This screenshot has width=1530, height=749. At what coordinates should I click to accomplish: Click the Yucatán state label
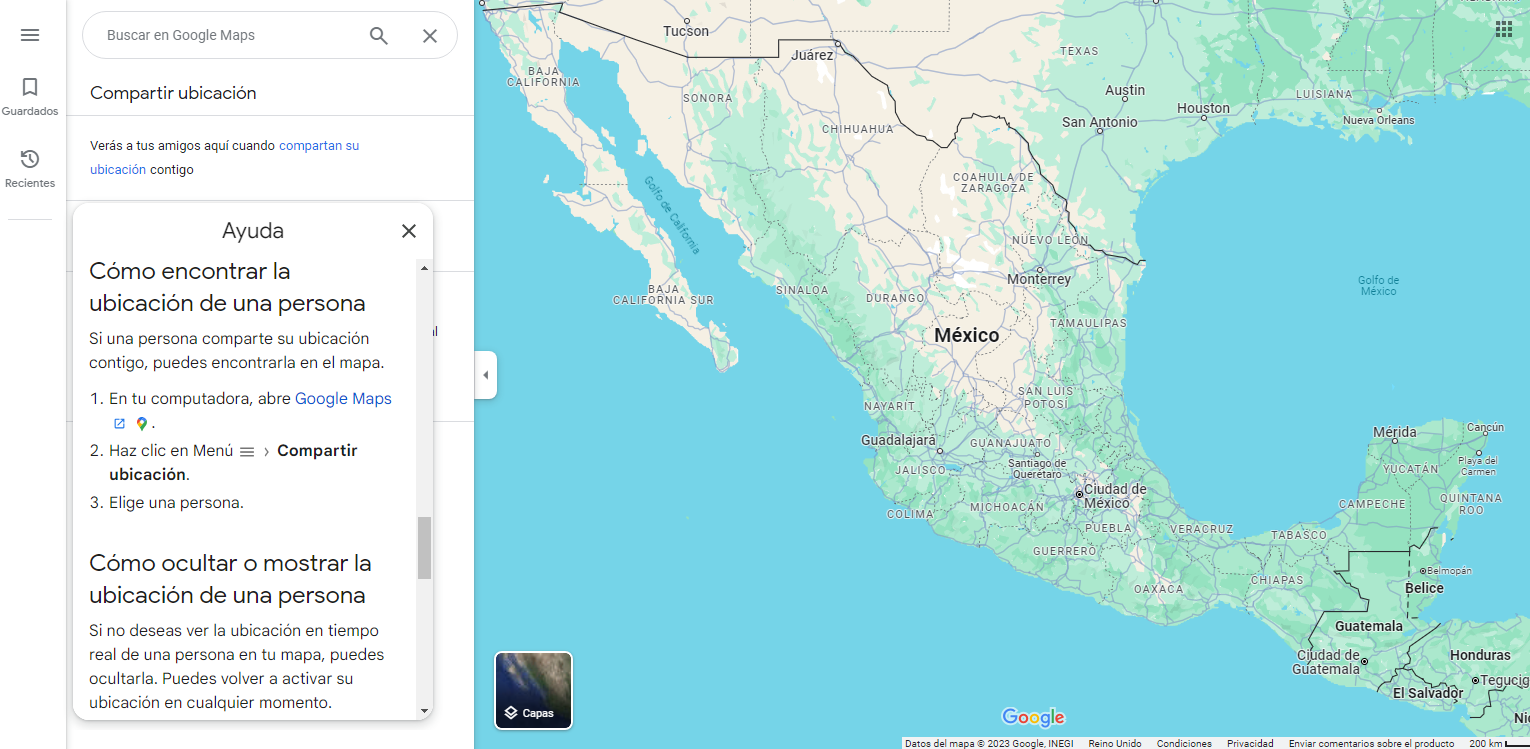point(1410,469)
